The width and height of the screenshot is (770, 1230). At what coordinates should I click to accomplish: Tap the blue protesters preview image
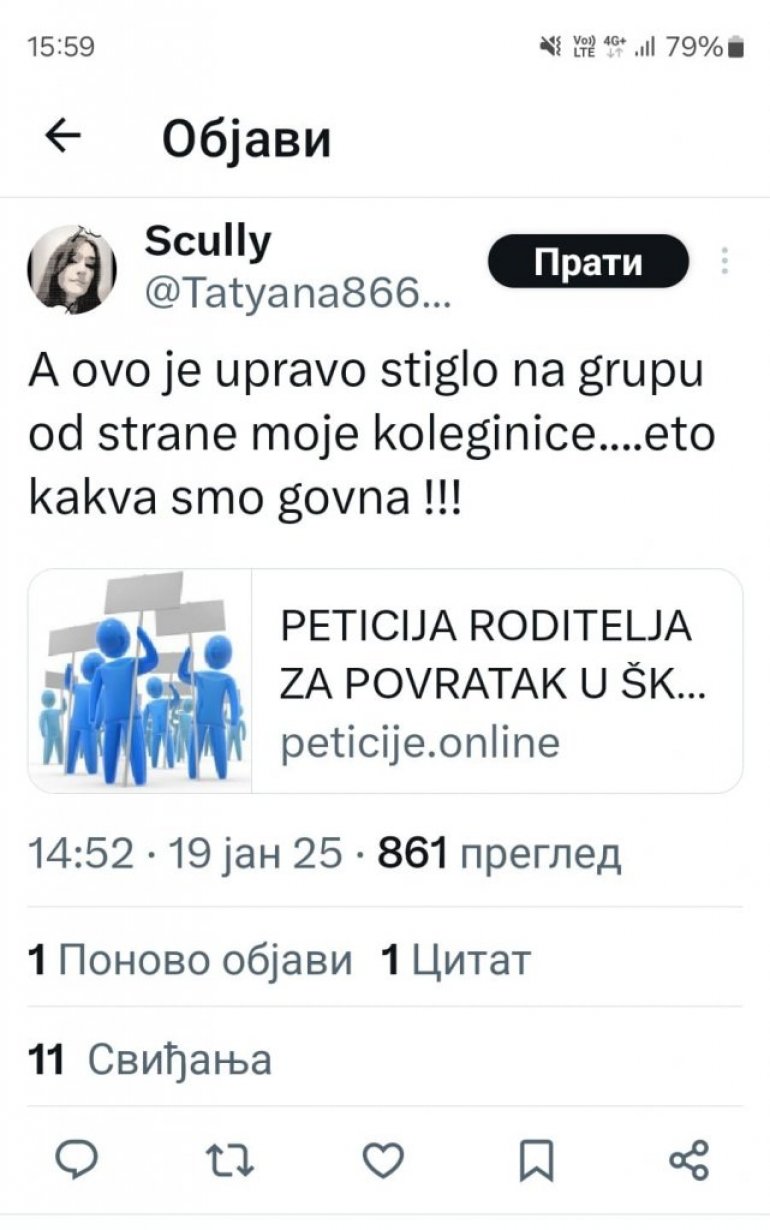tap(140, 680)
